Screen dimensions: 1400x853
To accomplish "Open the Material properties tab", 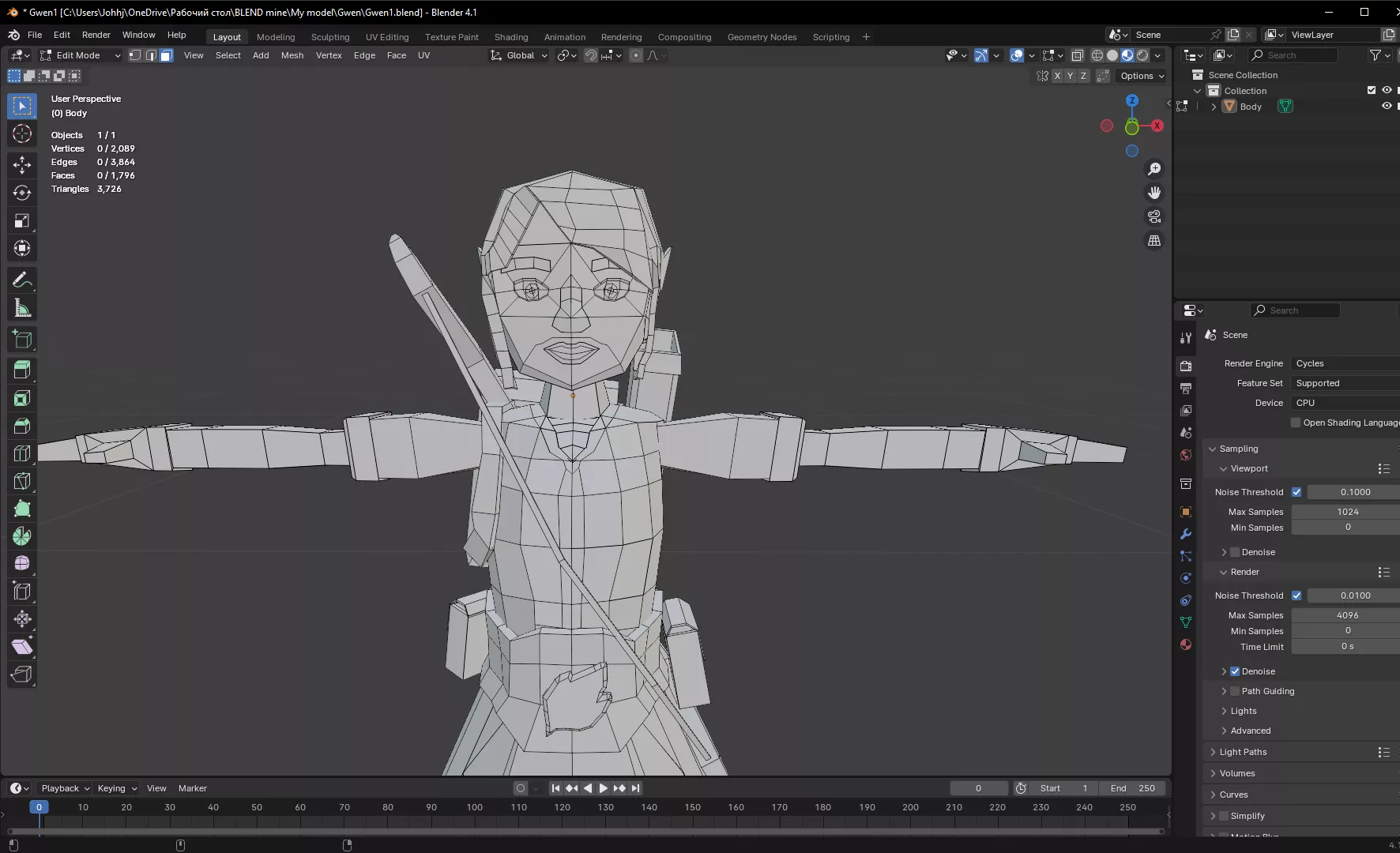I will click(1186, 644).
